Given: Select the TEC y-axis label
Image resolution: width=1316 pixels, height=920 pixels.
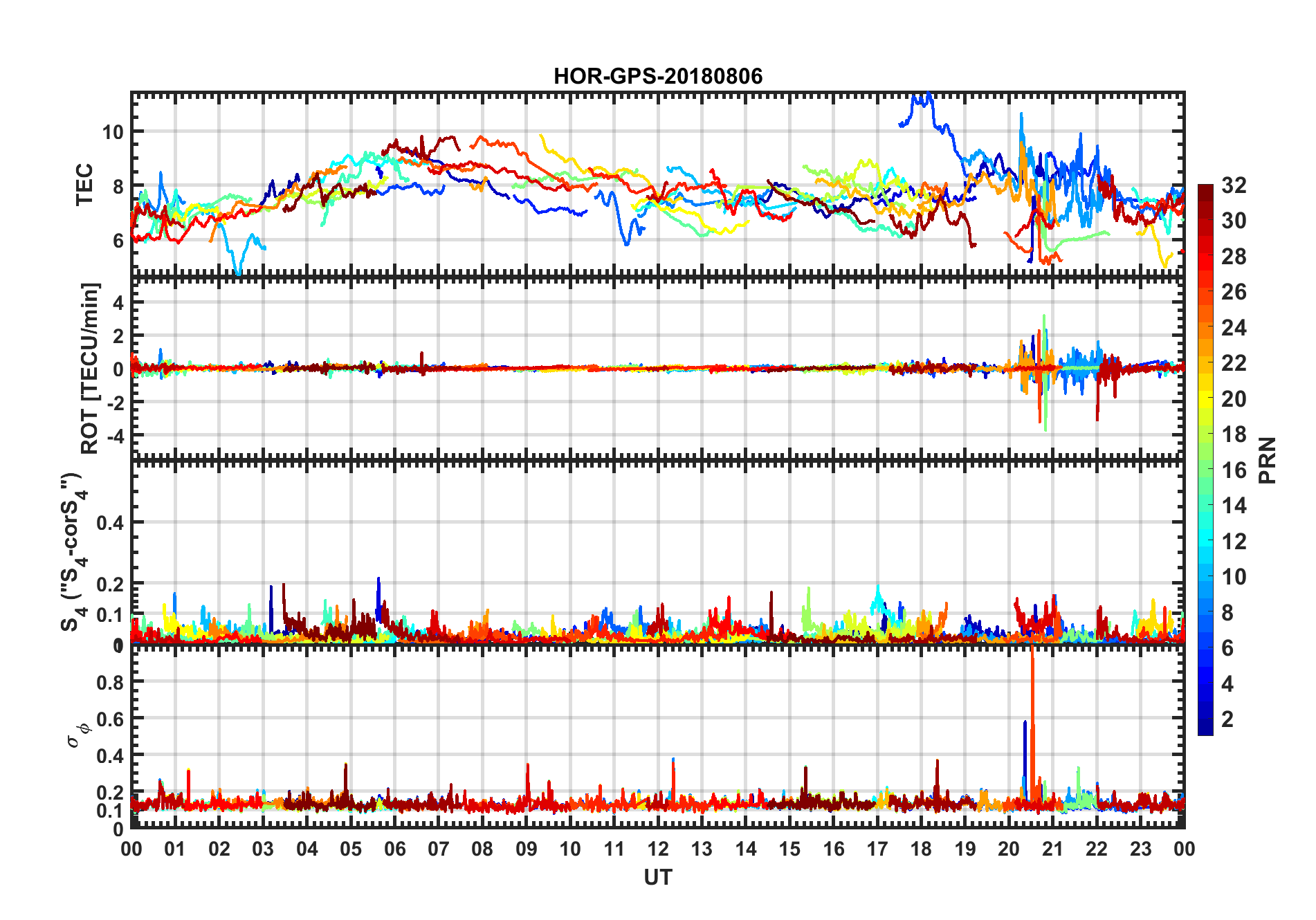Looking at the screenshot, I should pyautogui.click(x=84, y=185).
